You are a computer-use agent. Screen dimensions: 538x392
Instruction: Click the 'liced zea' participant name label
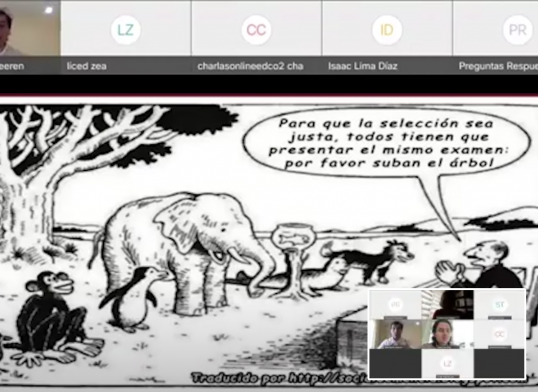click(x=87, y=66)
